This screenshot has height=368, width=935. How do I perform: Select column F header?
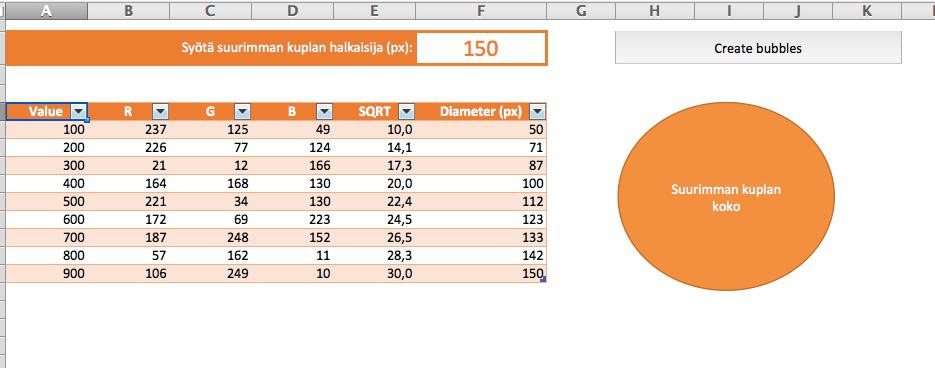(x=481, y=10)
